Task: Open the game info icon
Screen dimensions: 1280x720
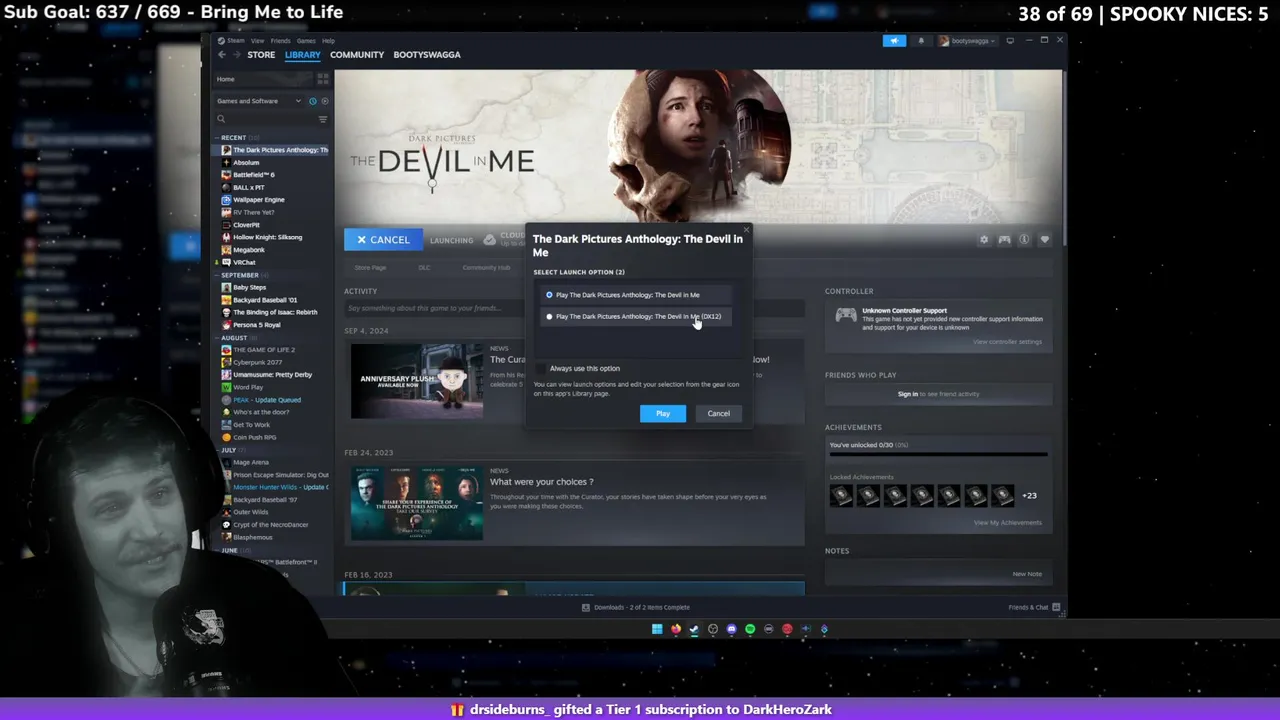Action: tap(1024, 240)
